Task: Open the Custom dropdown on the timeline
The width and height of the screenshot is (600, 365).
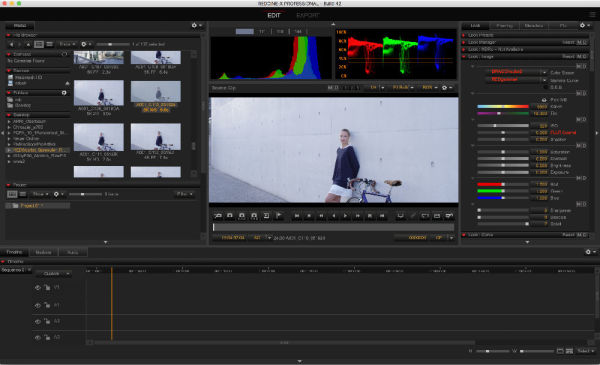Action: click(53, 274)
